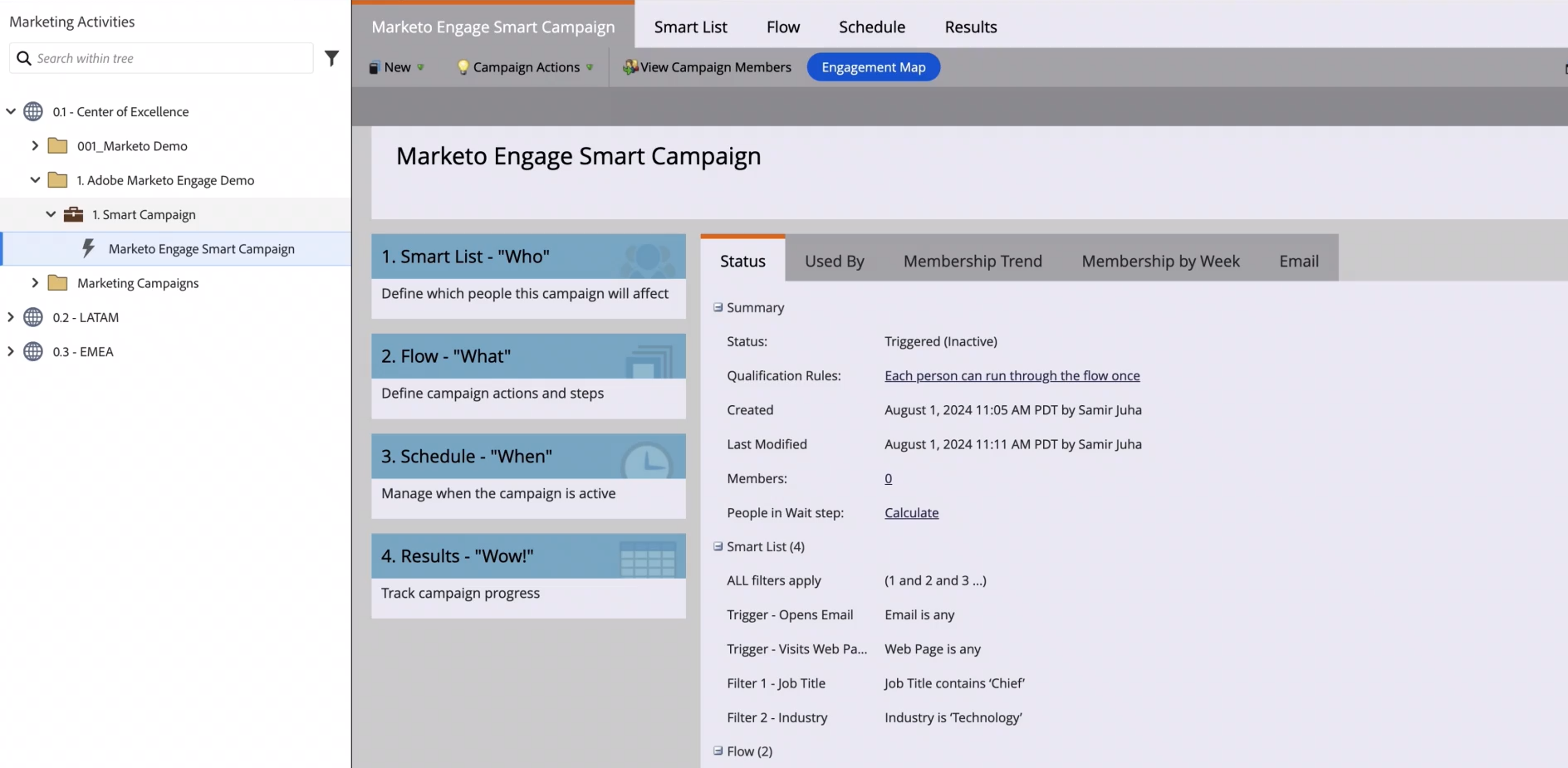Click the Calculate link for Wait step
This screenshot has width=1568, height=768.
912,512
